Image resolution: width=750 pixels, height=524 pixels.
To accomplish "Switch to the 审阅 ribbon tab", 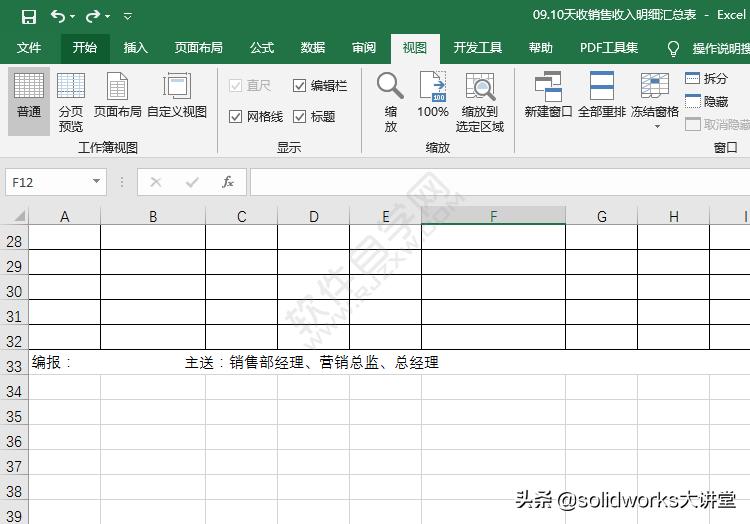I will (364, 48).
